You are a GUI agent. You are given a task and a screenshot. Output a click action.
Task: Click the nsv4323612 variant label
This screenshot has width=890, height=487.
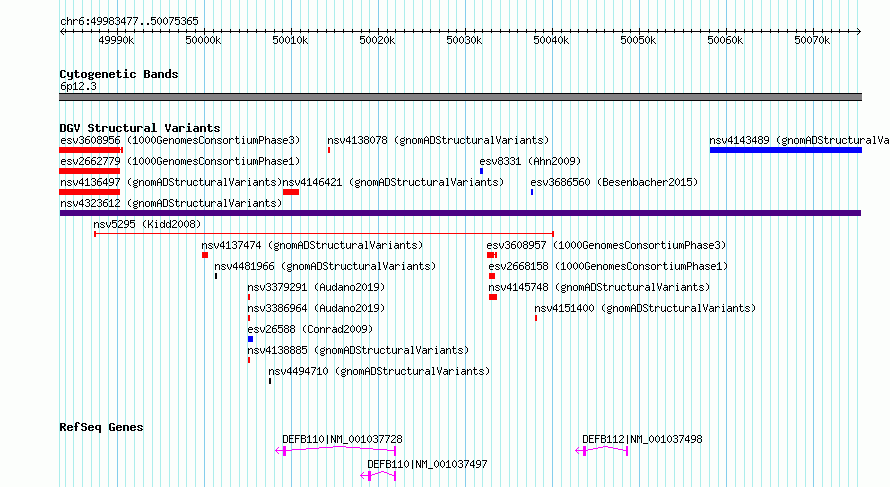coord(171,203)
